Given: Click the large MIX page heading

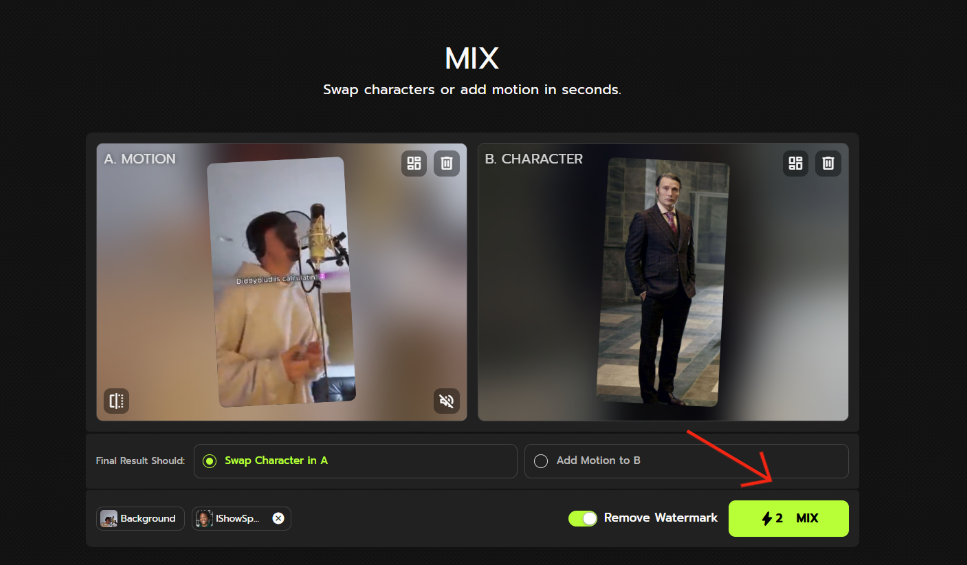Looking at the screenshot, I should click(x=472, y=59).
